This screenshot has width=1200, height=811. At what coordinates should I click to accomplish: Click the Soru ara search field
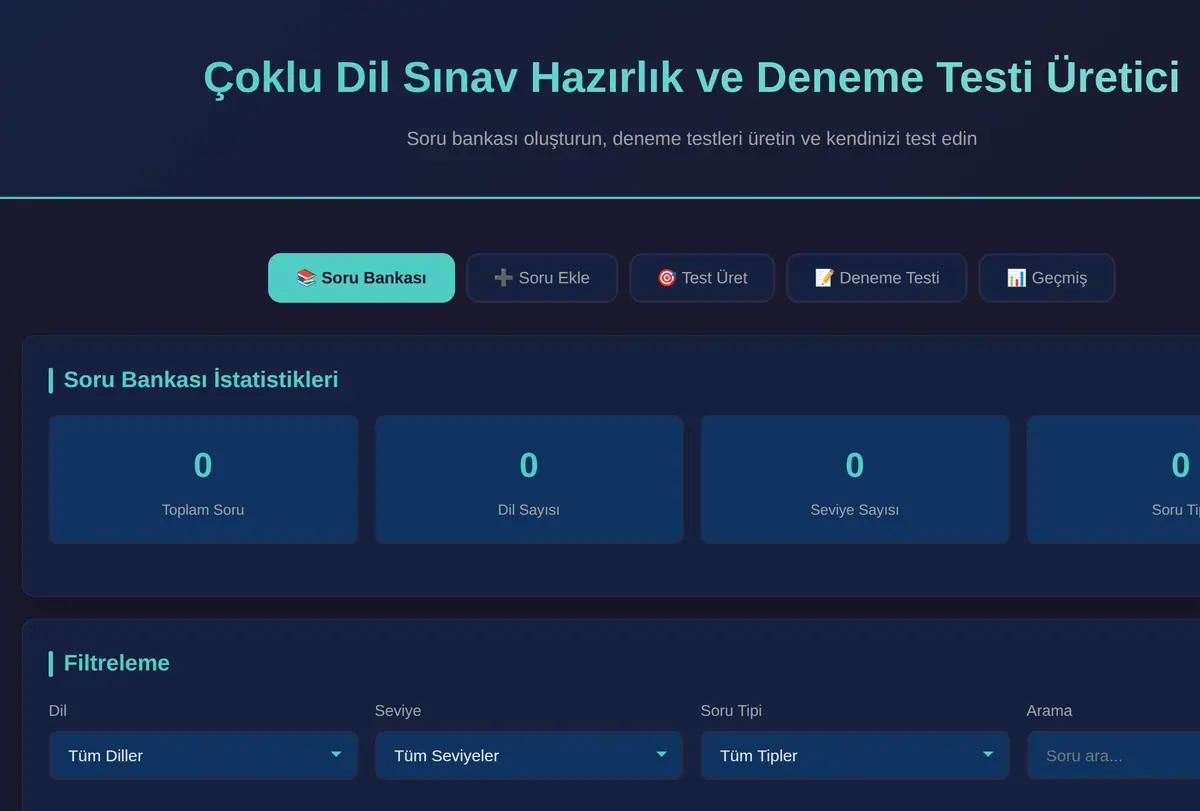(x=1113, y=755)
